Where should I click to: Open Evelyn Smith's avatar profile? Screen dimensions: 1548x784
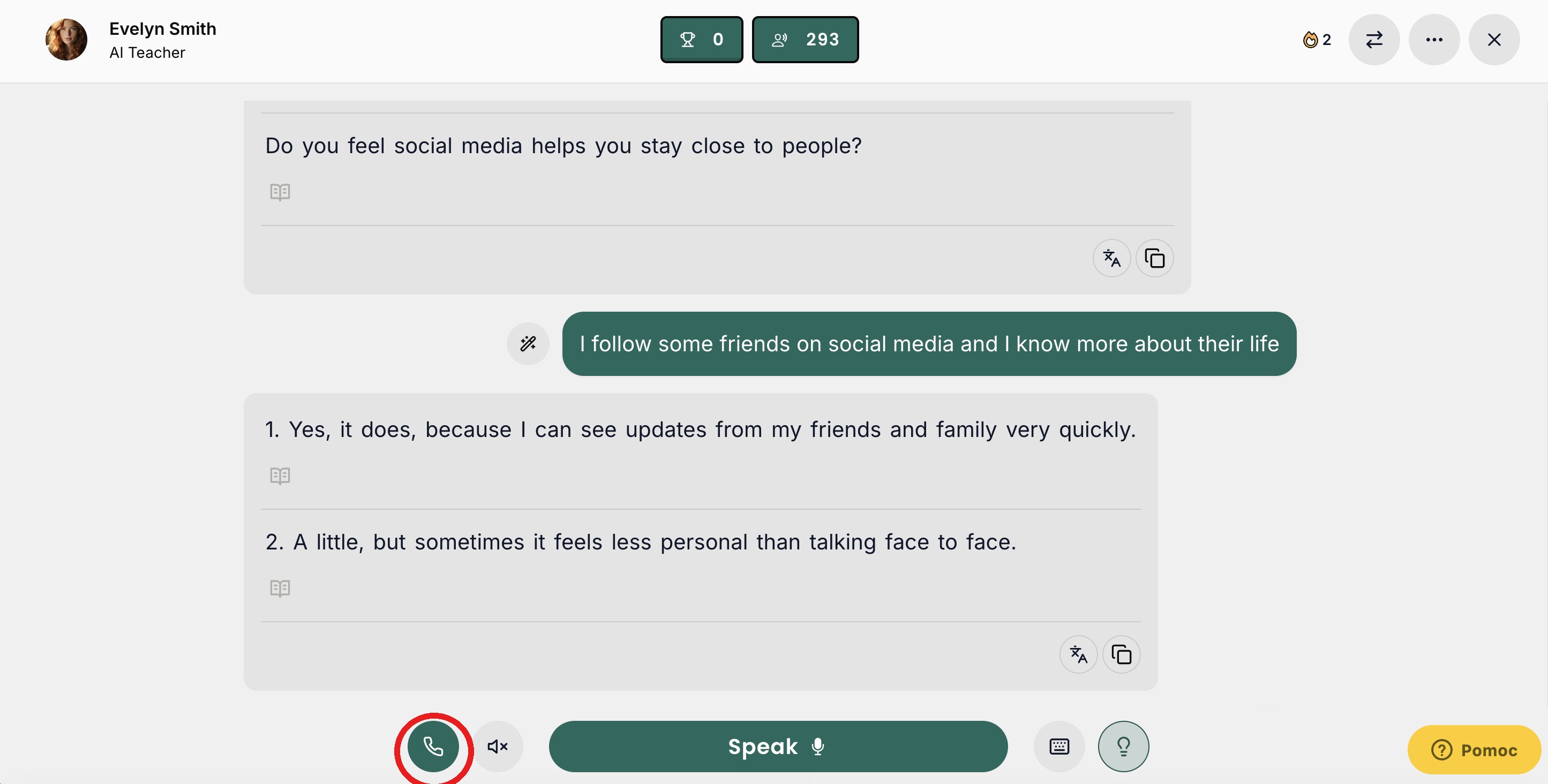click(66, 40)
